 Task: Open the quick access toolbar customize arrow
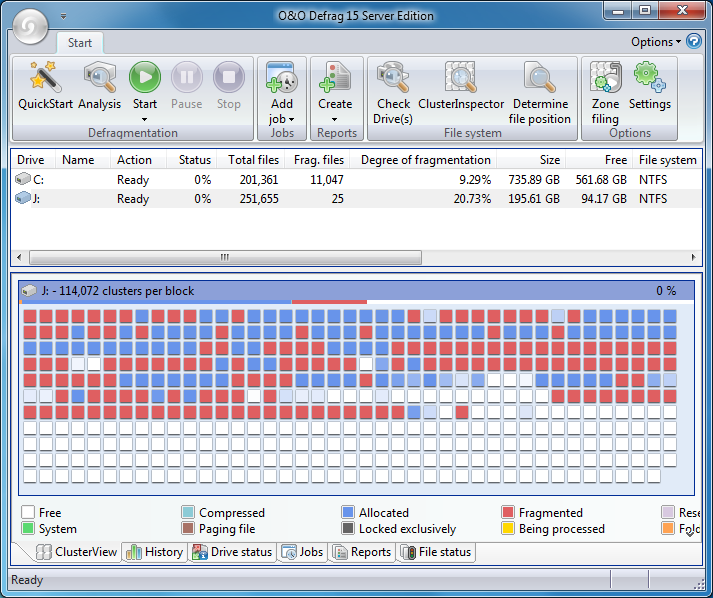coord(64,16)
